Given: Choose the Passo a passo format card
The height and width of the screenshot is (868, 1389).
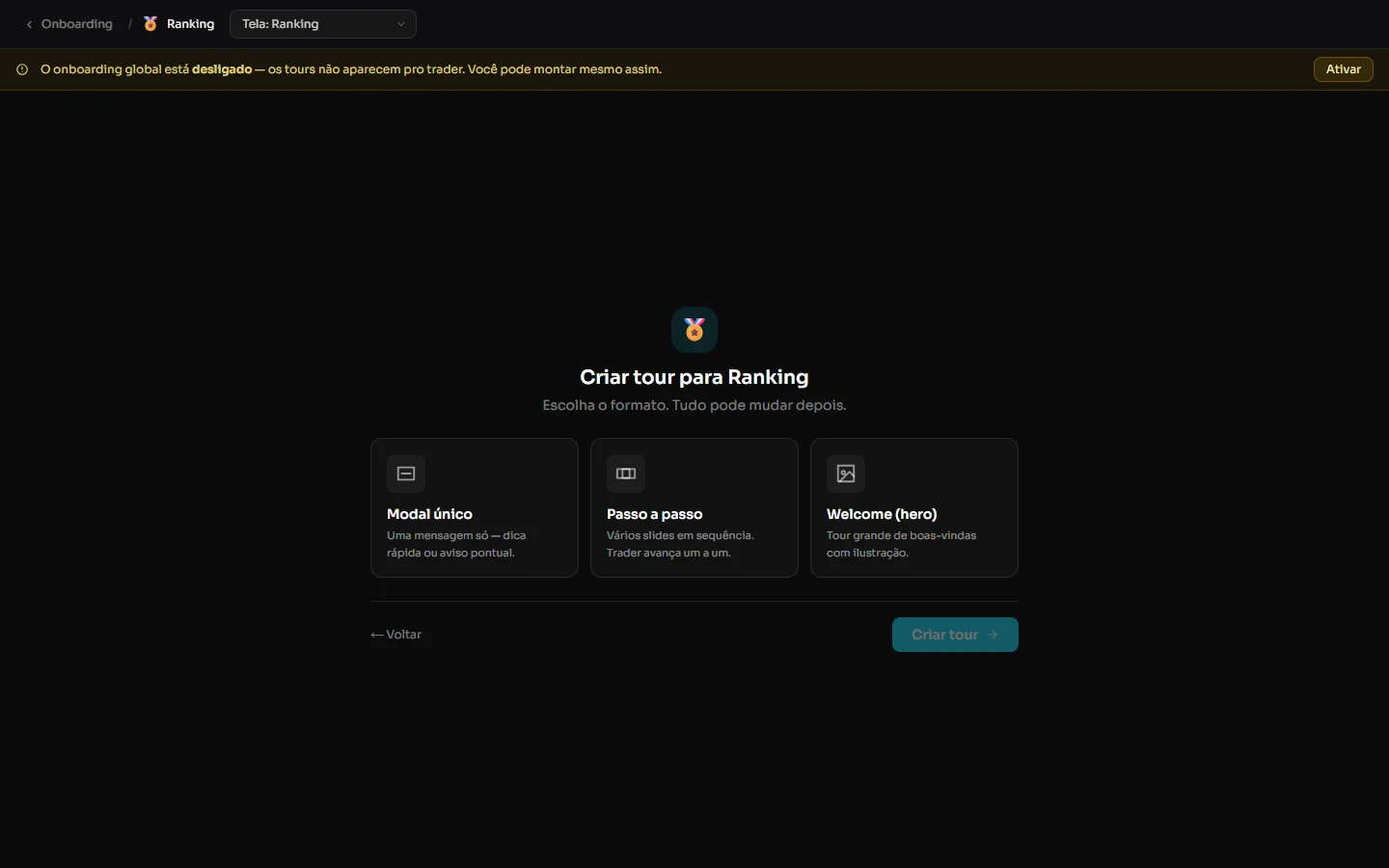Looking at the screenshot, I should (x=694, y=508).
